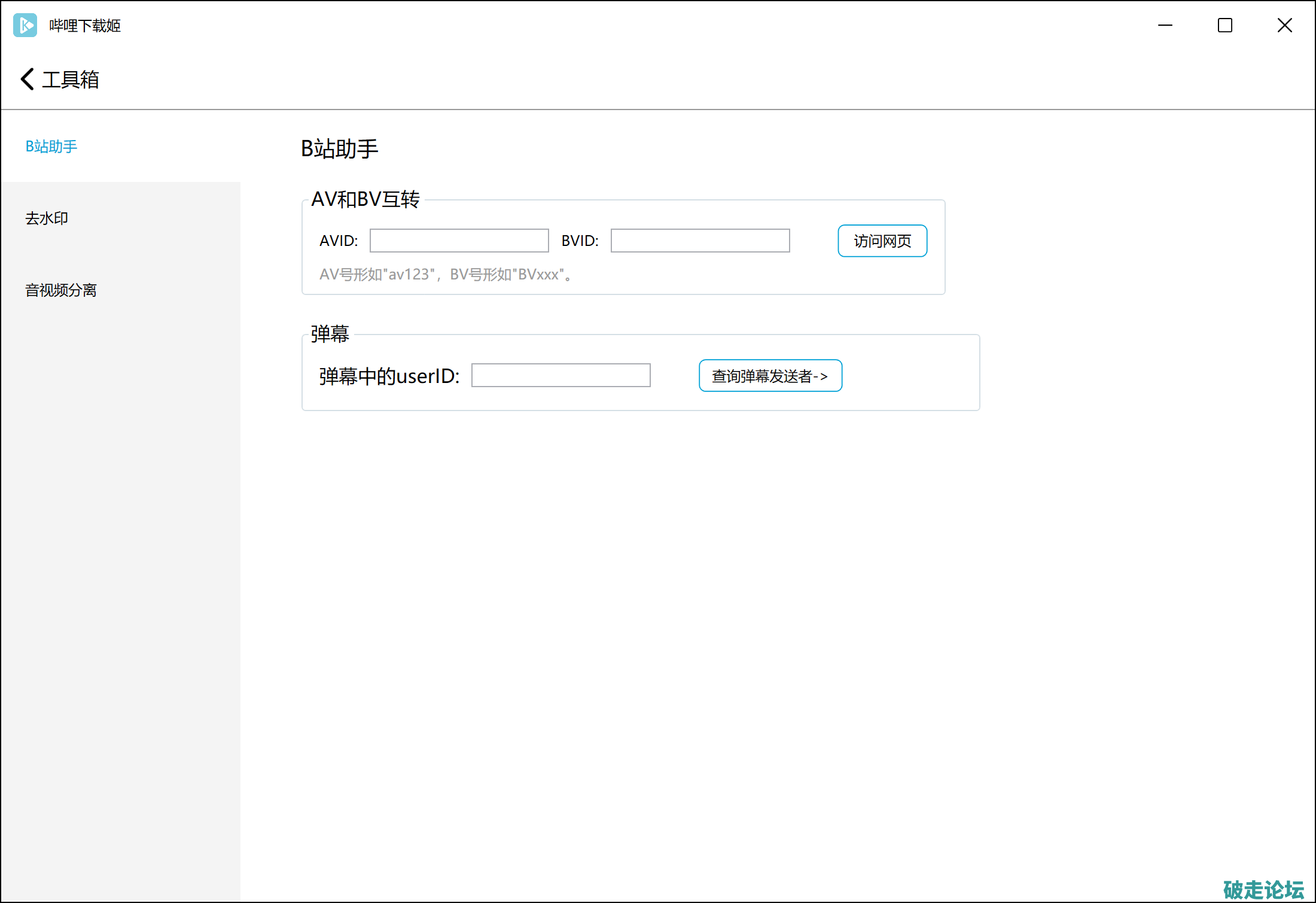The height and width of the screenshot is (903, 1316).
Task: Click the 破走论坛 watermark text
Action: [x=1263, y=889]
